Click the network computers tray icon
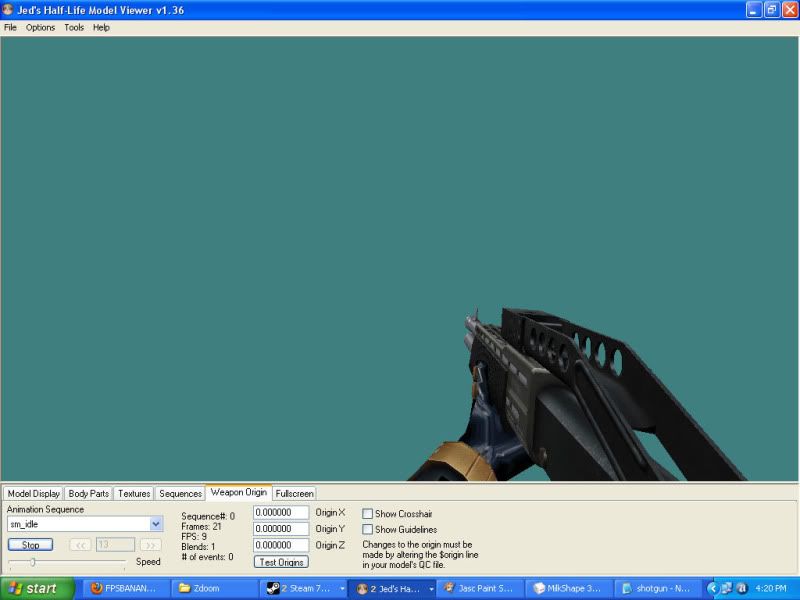Viewport: 800px width, 600px height. [x=727, y=588]
